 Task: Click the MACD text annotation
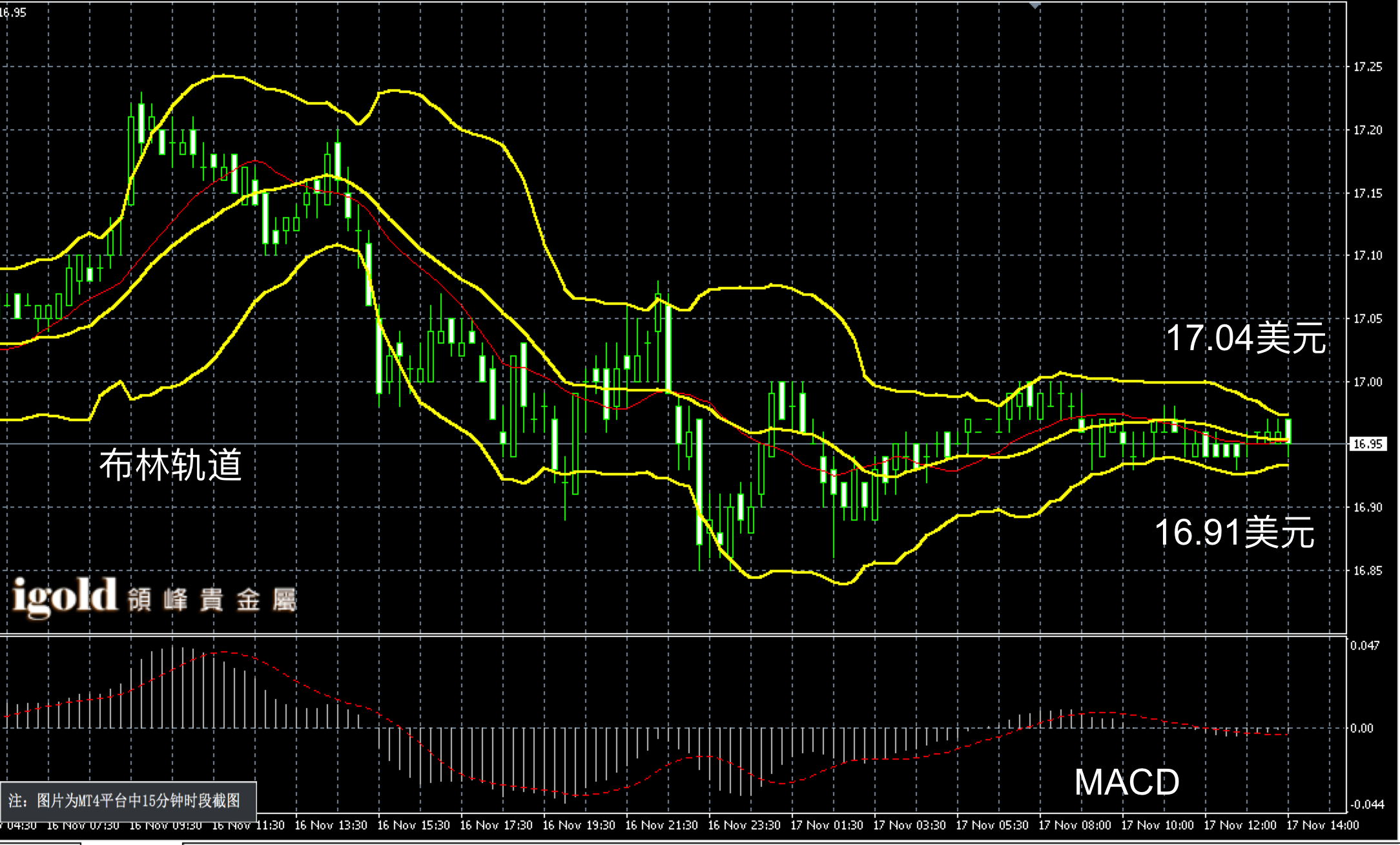(x=1126, y=782)
